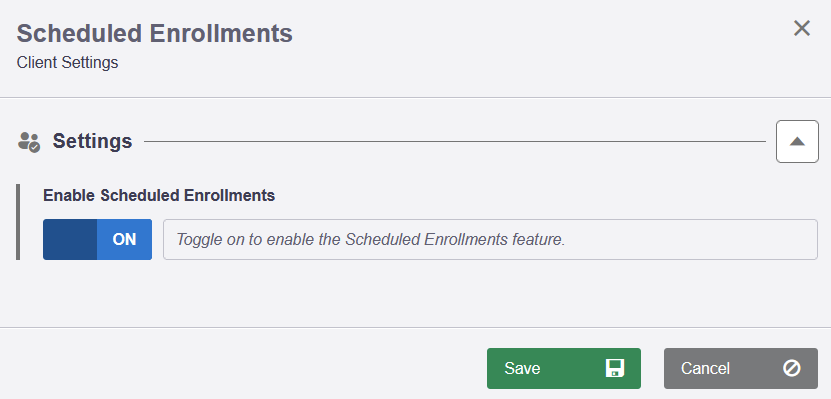This screenshot has width=831, height=399.
Task: Cancel the client settings changes
Action: click(741, 368)
